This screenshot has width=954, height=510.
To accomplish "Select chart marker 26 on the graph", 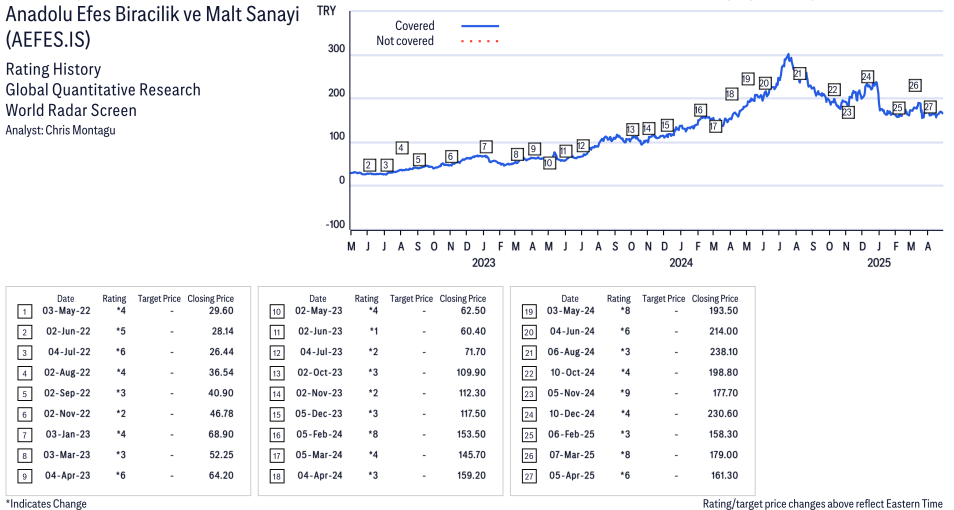I will pyautogui.click(x=914, y=85).
